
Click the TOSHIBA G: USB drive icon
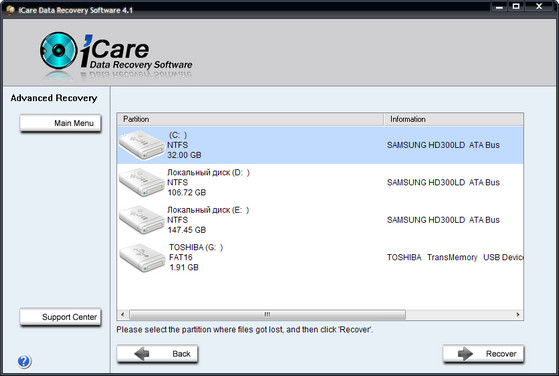142,257
